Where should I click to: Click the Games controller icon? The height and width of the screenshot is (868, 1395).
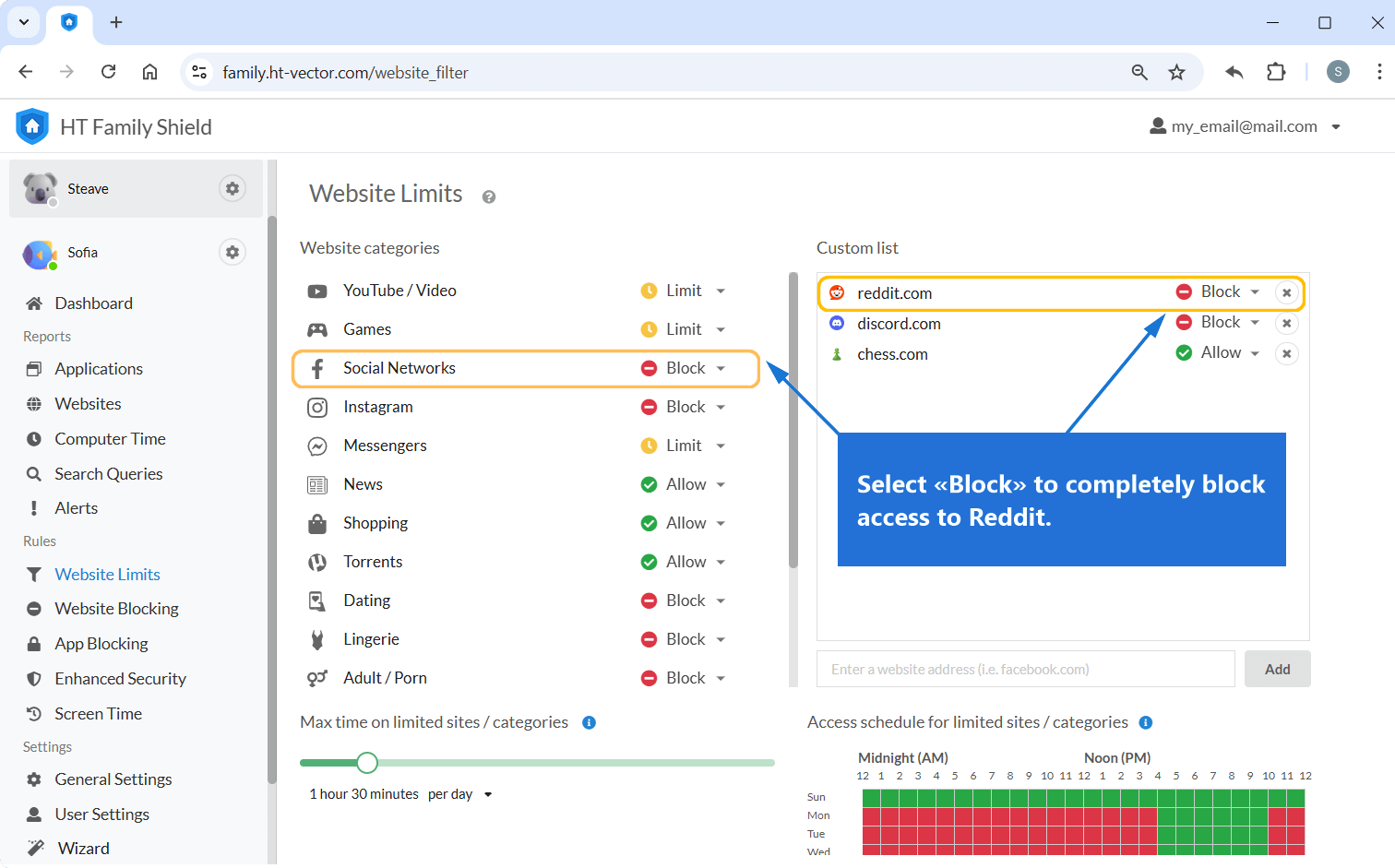click(x=317, y=330)
